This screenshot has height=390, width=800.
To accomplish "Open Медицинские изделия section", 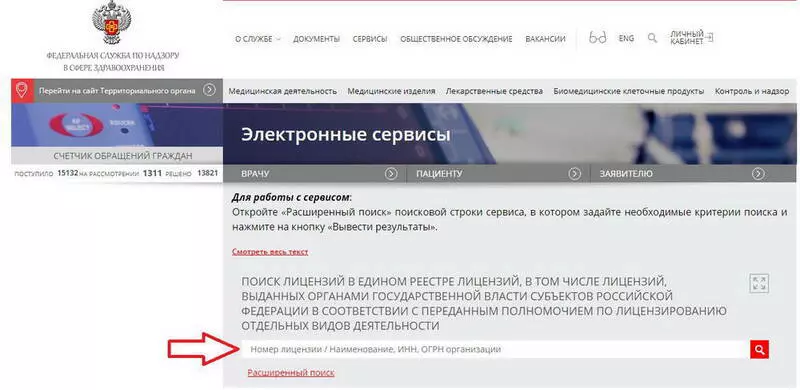I will tap(391, 91).
